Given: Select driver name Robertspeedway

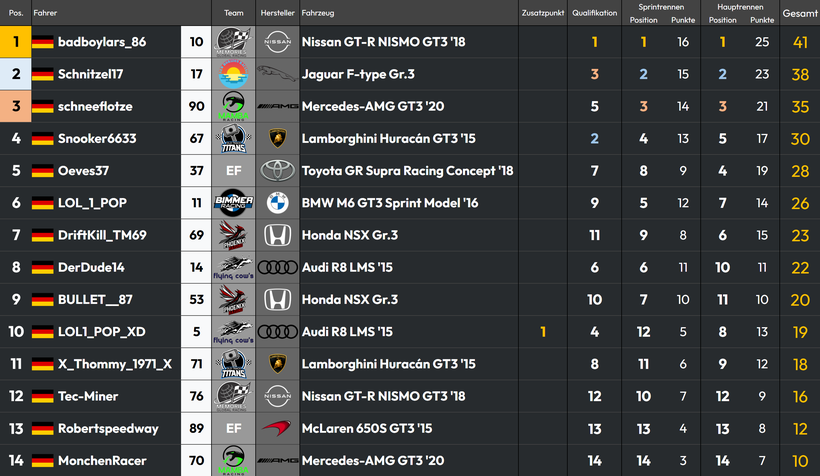Looking at the screenshot, I should [108, 429].
